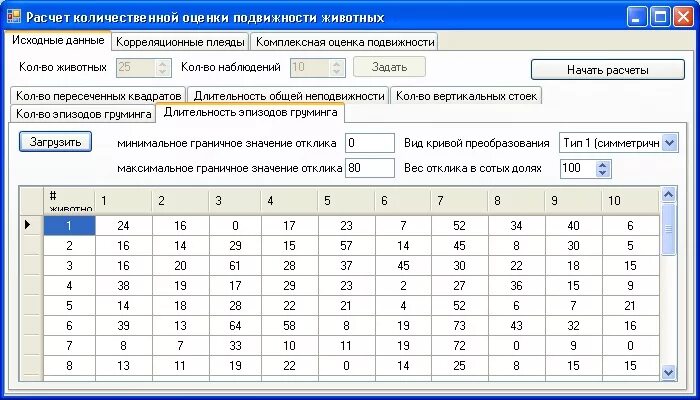Select Кол-во вертикальных стоек tab

click(466, 96)
